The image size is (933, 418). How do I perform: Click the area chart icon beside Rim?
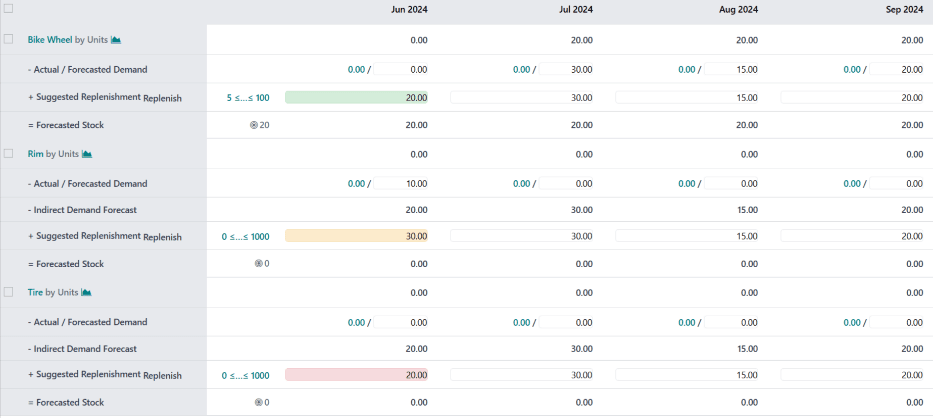pyautogui.click(x=87, y=154)
